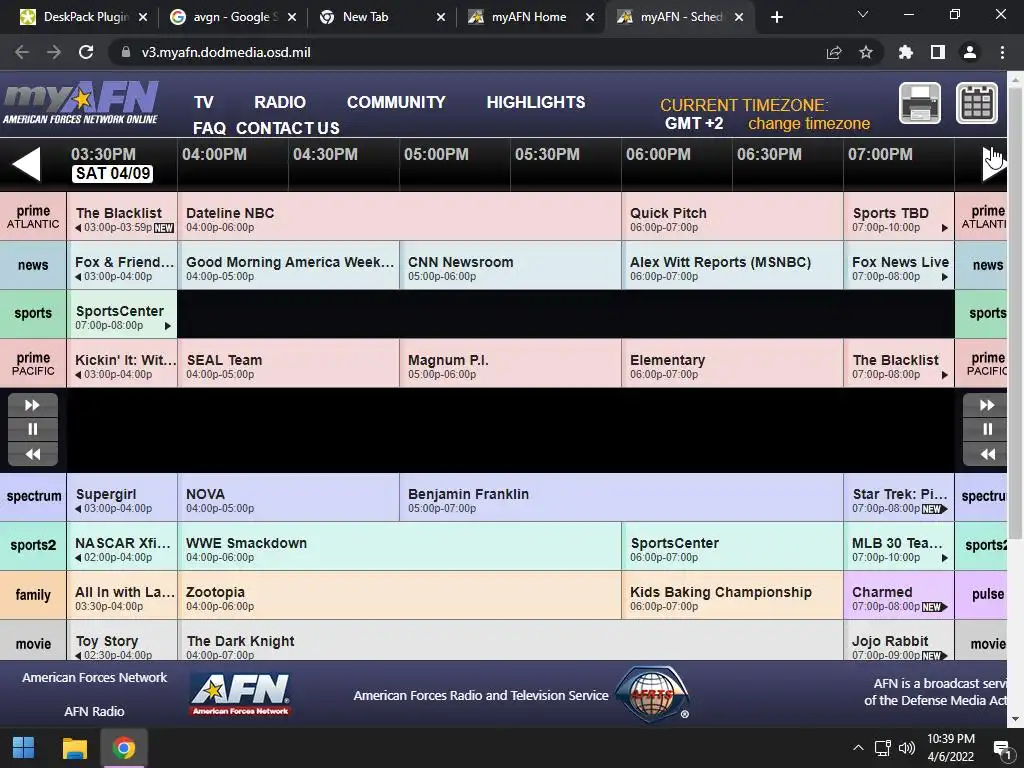Click the myAFN logo
This screenshot has width=1024, height=768.
click(x=80, y=103)
